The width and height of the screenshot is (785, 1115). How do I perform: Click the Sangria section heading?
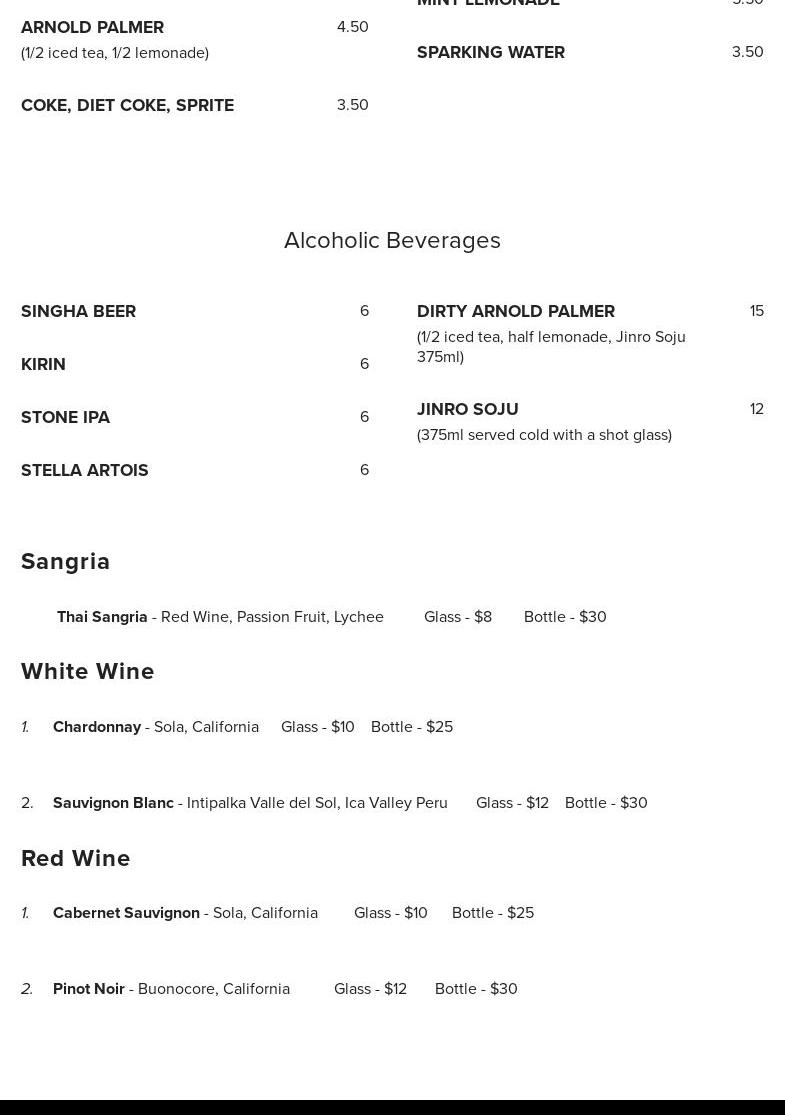(x=66, y=561)
